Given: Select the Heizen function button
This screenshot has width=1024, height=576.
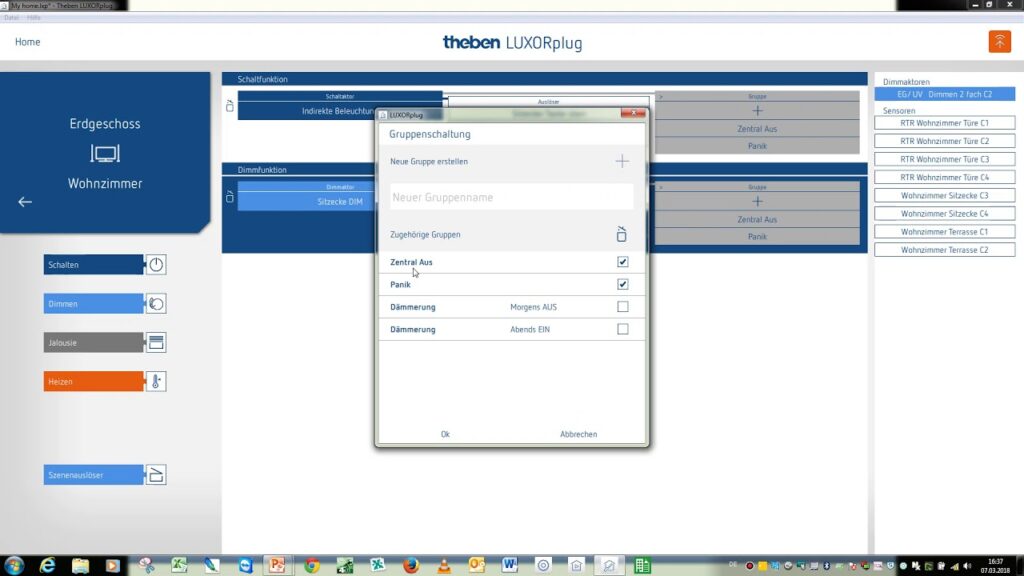Looking at the screenshot, I should [x=93, y=381].
